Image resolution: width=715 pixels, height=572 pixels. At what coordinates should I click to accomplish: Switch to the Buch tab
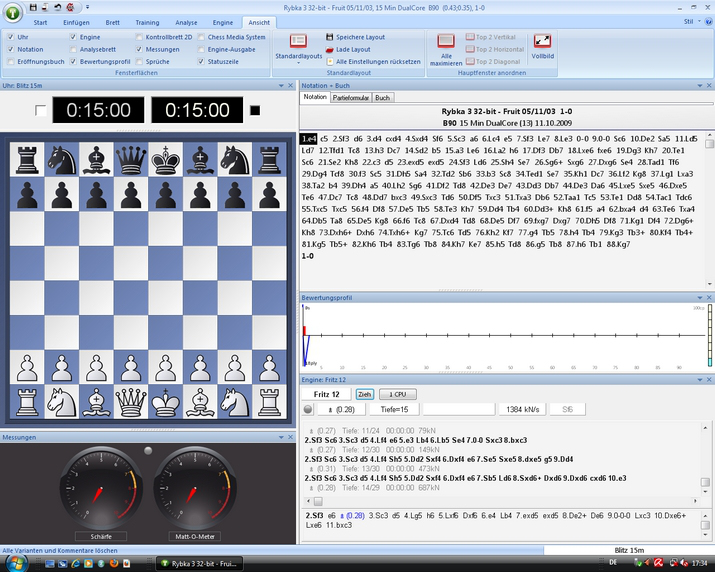pyautogui.click(x=382, y=98)
